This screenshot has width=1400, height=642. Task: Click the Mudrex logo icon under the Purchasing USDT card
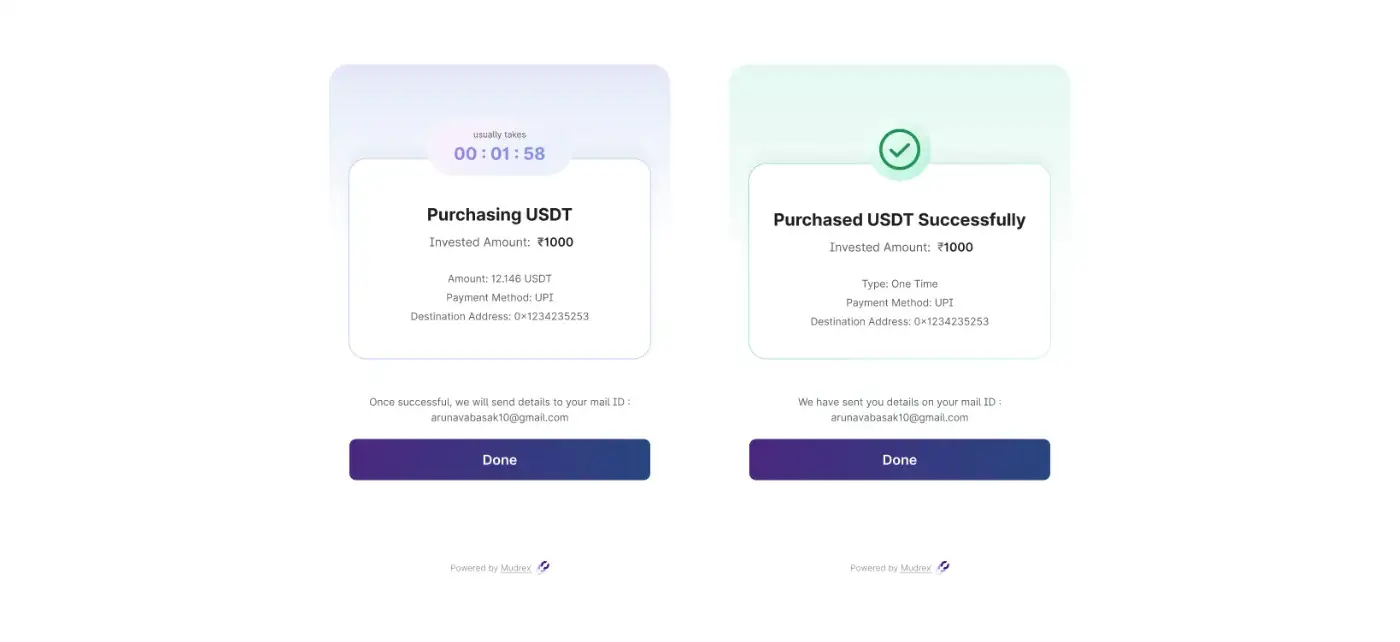click(x=543, y=567)
